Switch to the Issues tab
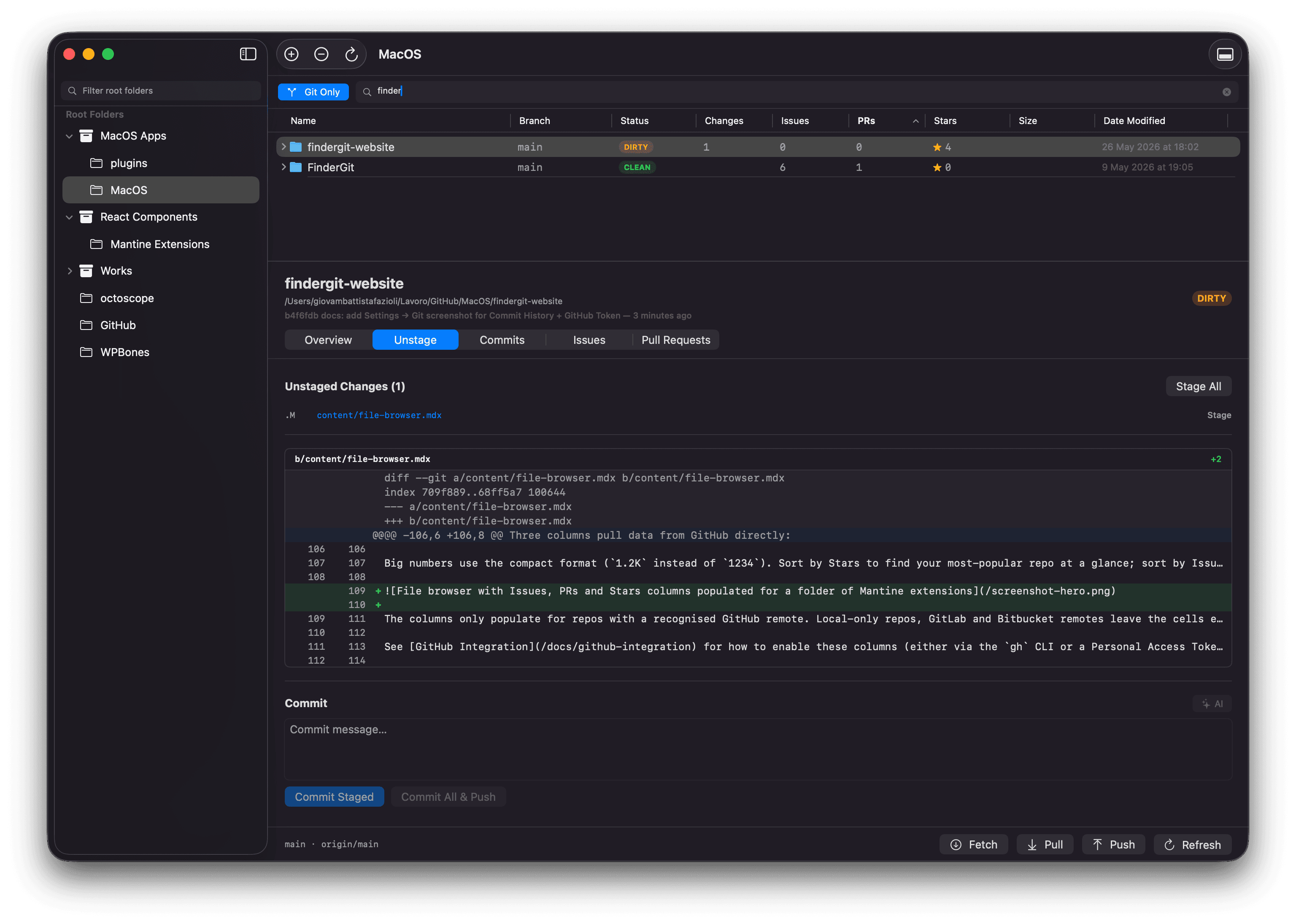1296x924 pixels. click(589, 340)
